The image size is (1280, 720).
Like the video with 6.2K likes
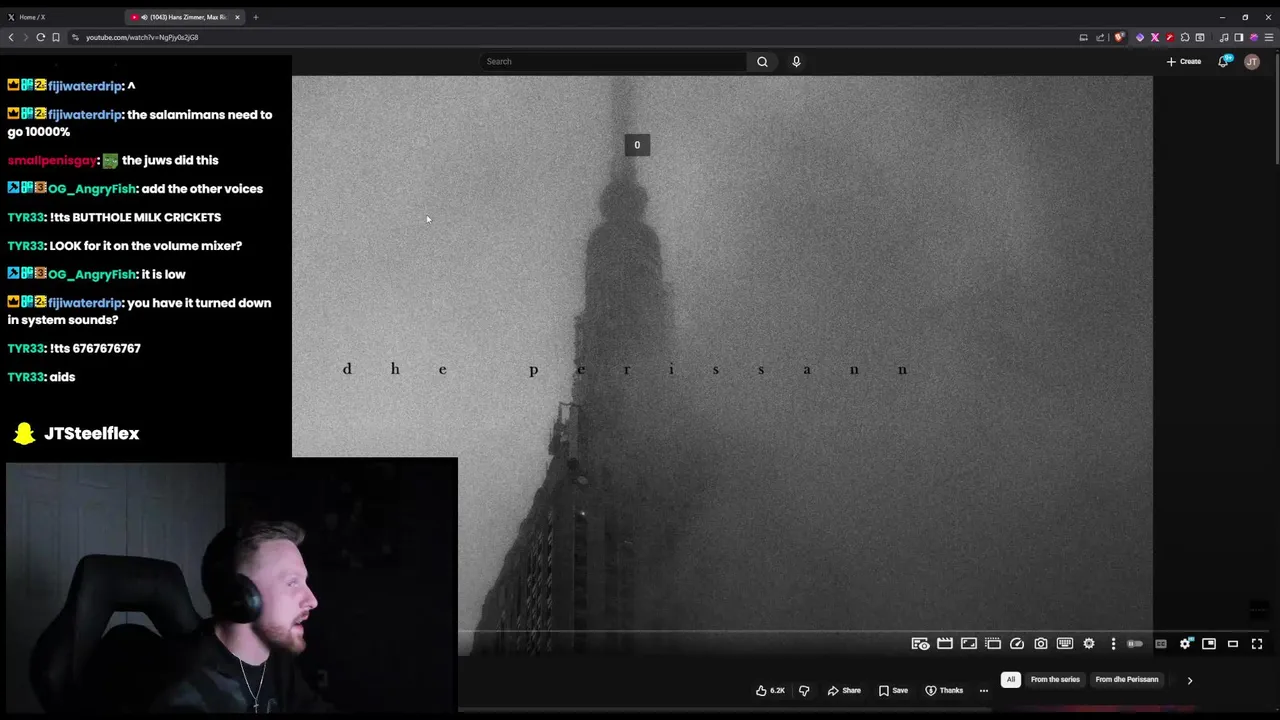coord(770,690)
